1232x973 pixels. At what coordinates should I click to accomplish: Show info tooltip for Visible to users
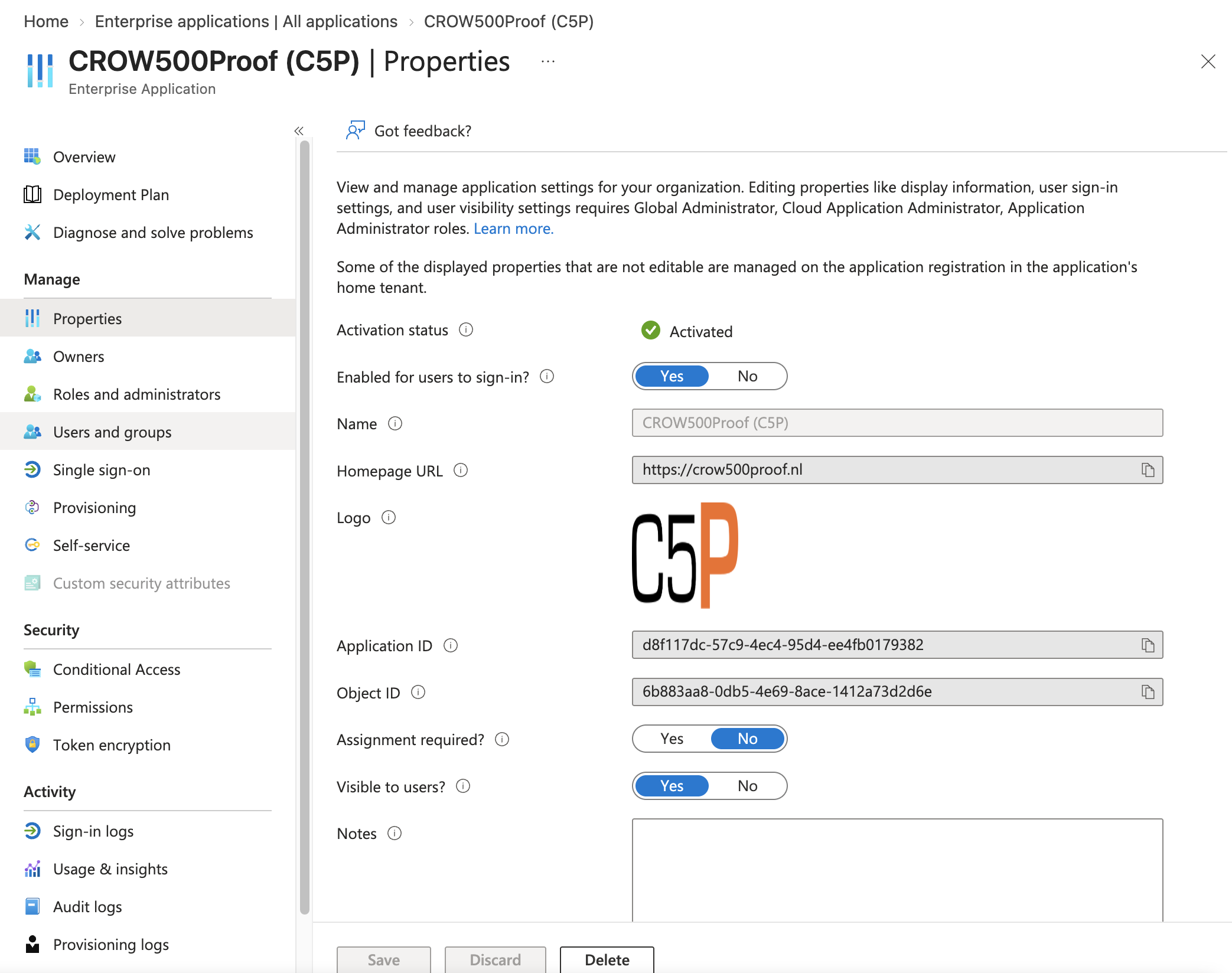click(463, 786)
